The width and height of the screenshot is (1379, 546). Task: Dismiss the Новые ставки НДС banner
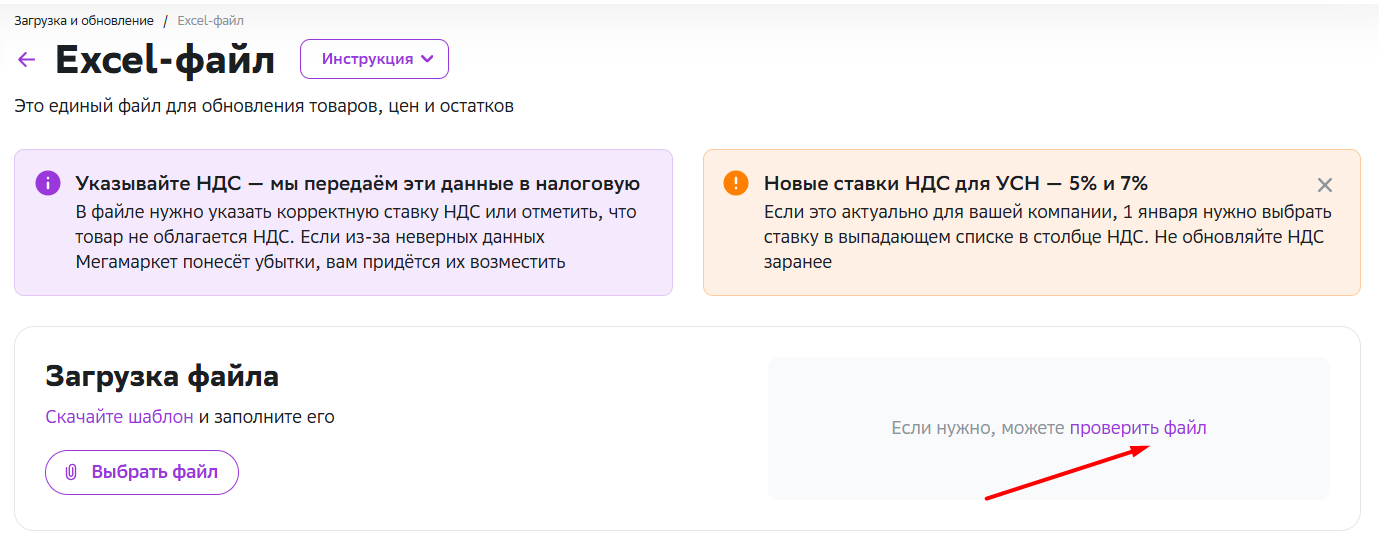[x=1325, y=185]
